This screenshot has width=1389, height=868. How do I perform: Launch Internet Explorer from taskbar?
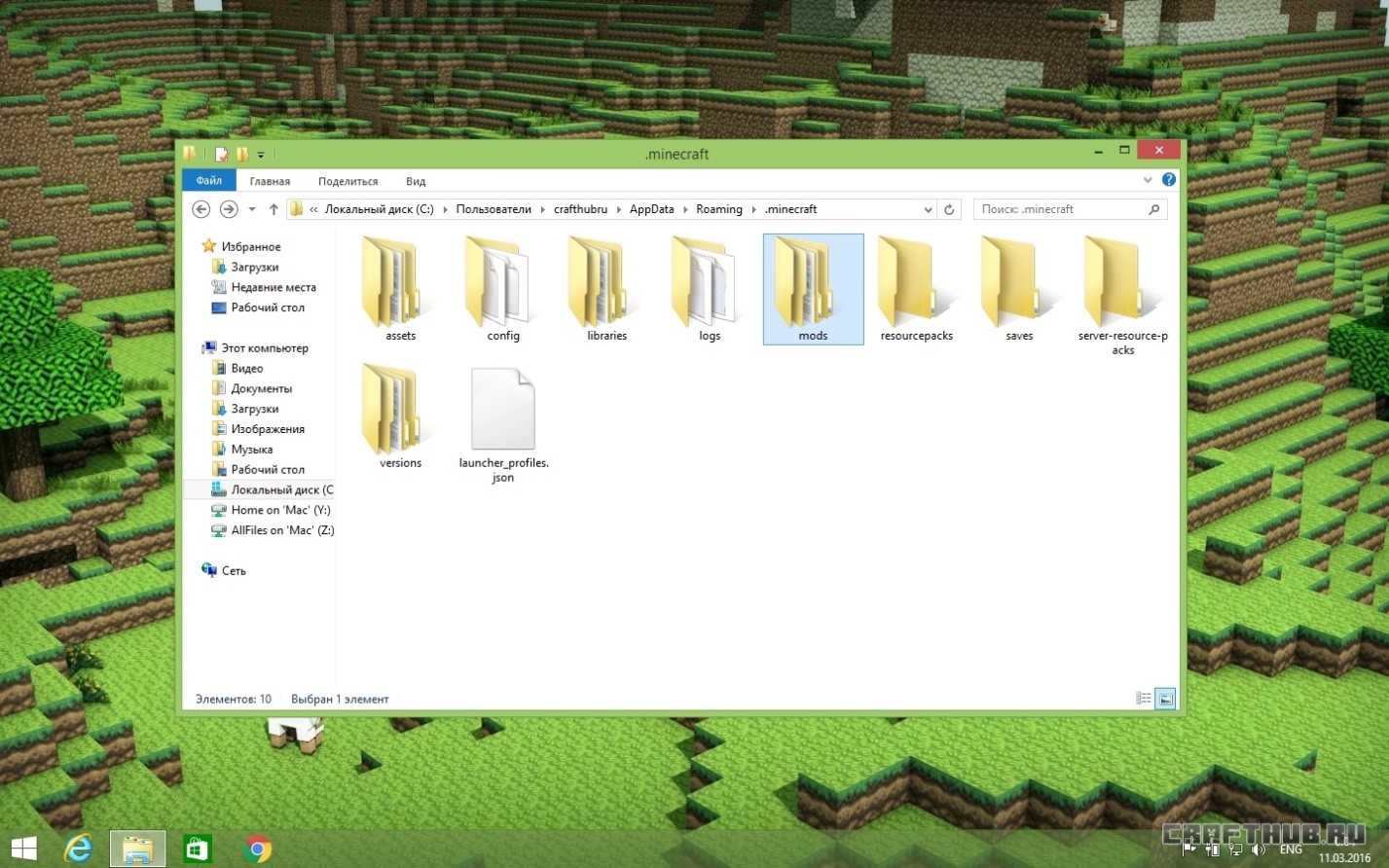coord(77,849)
